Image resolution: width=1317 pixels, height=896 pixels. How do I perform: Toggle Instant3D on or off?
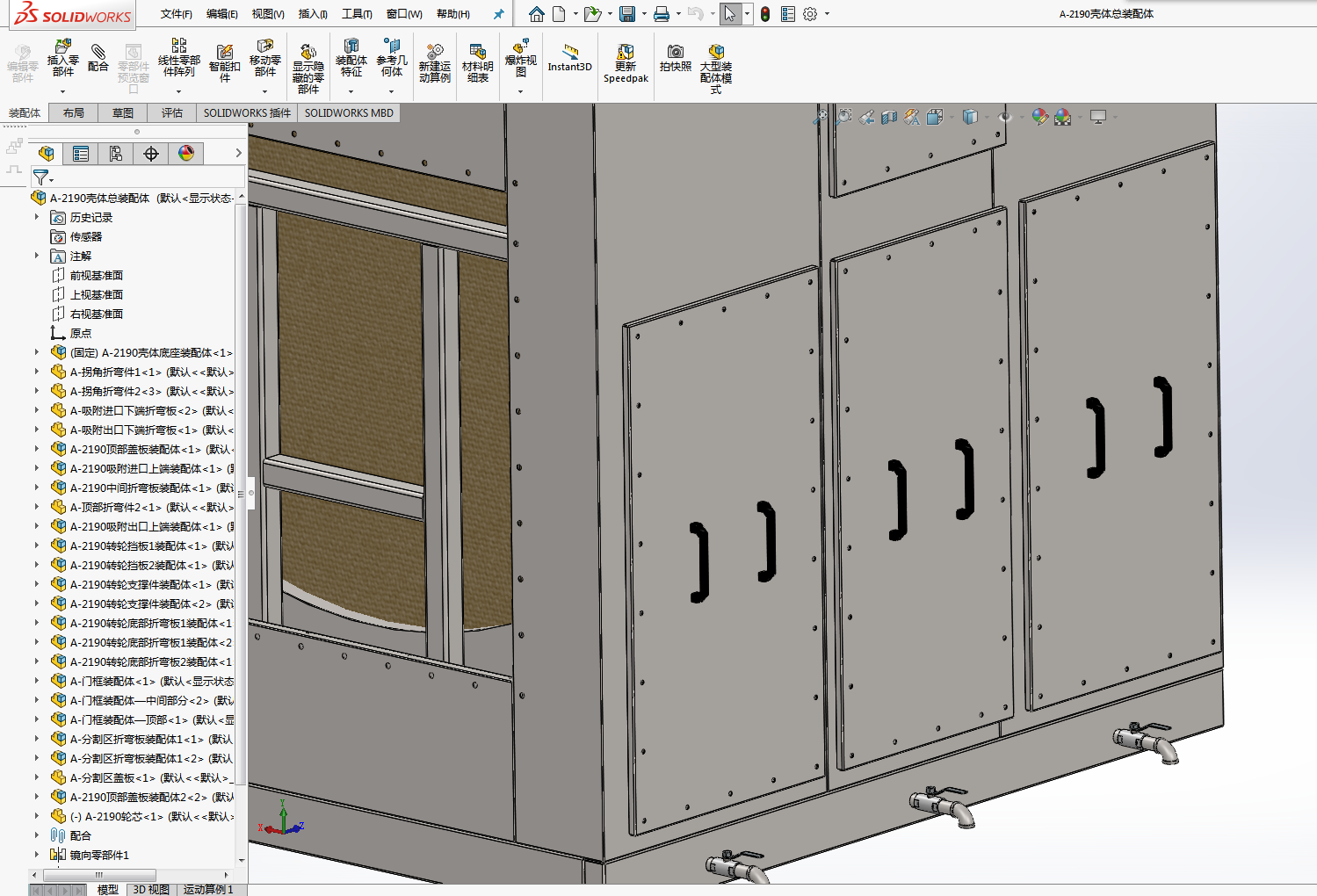pos(570,58)
